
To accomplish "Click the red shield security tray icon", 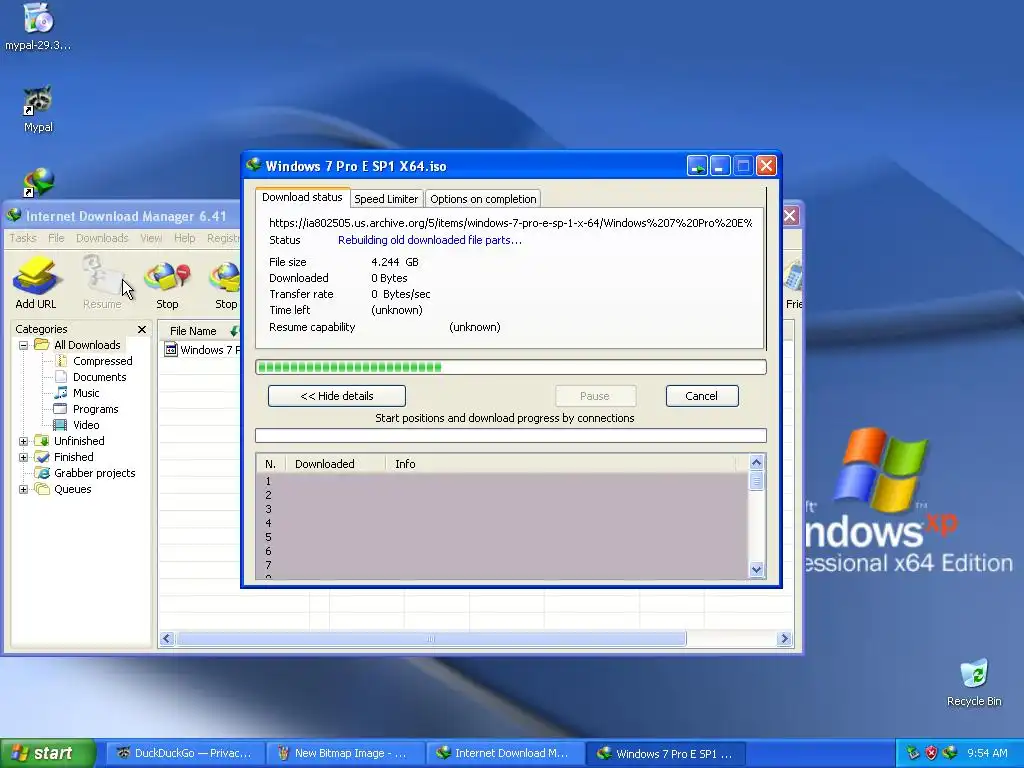I will click(931, 753).
